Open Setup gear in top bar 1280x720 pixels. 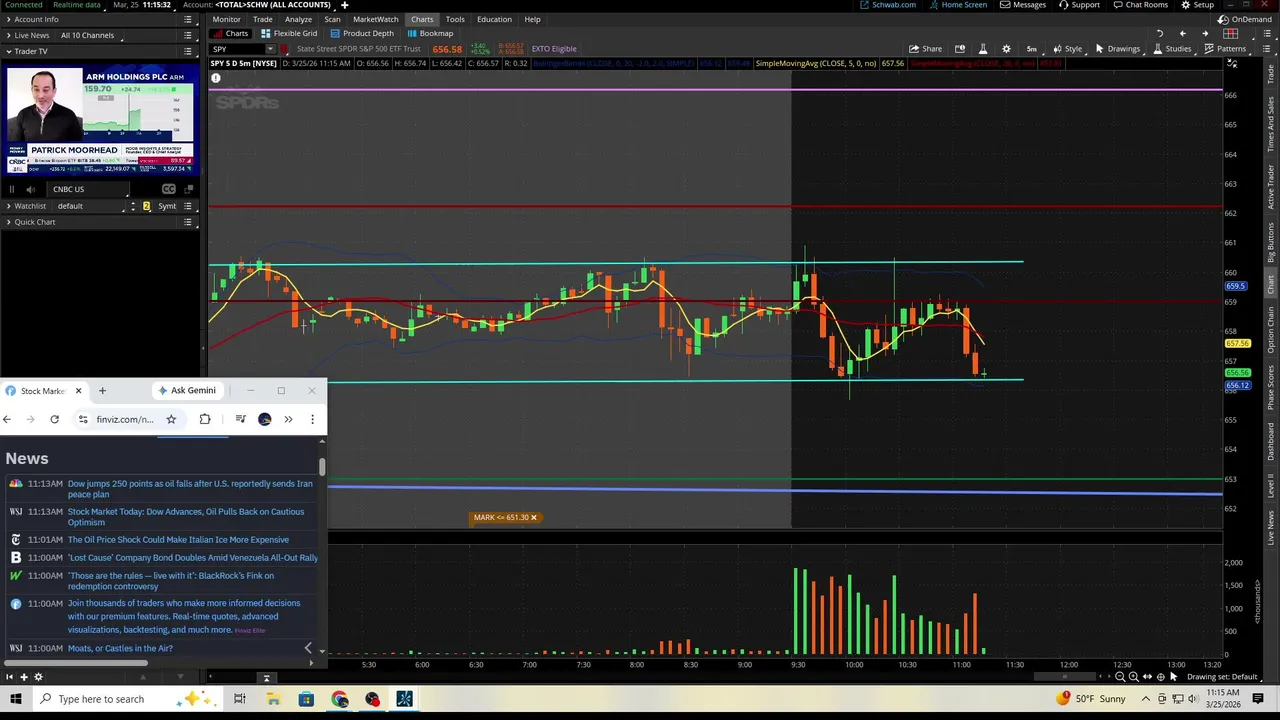(1197, 5)
